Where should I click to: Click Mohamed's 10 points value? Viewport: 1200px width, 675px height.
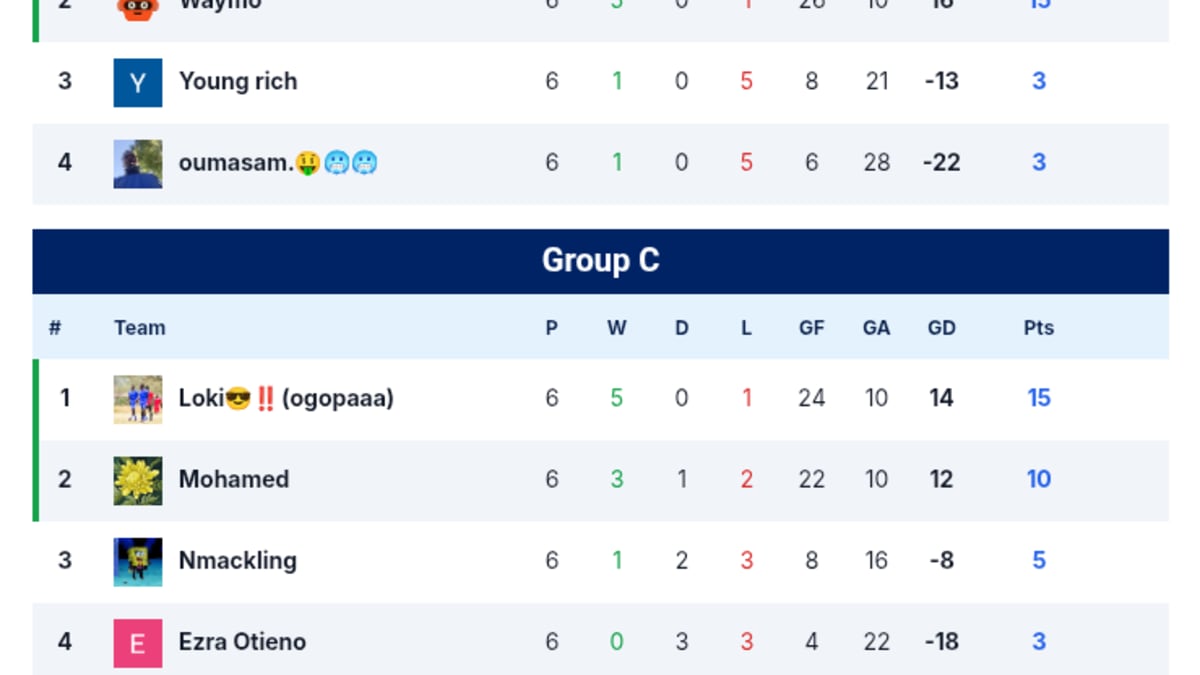[x=1039, y=479]
